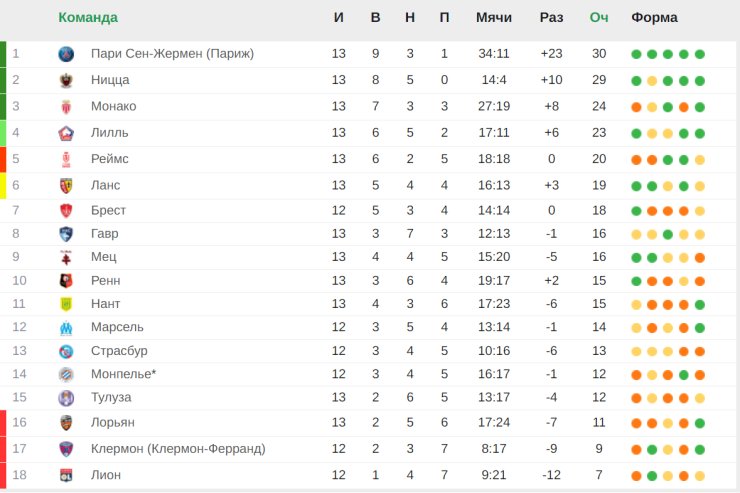
Task: Click the Monaco club crest icon
Action: pos(66,107)
